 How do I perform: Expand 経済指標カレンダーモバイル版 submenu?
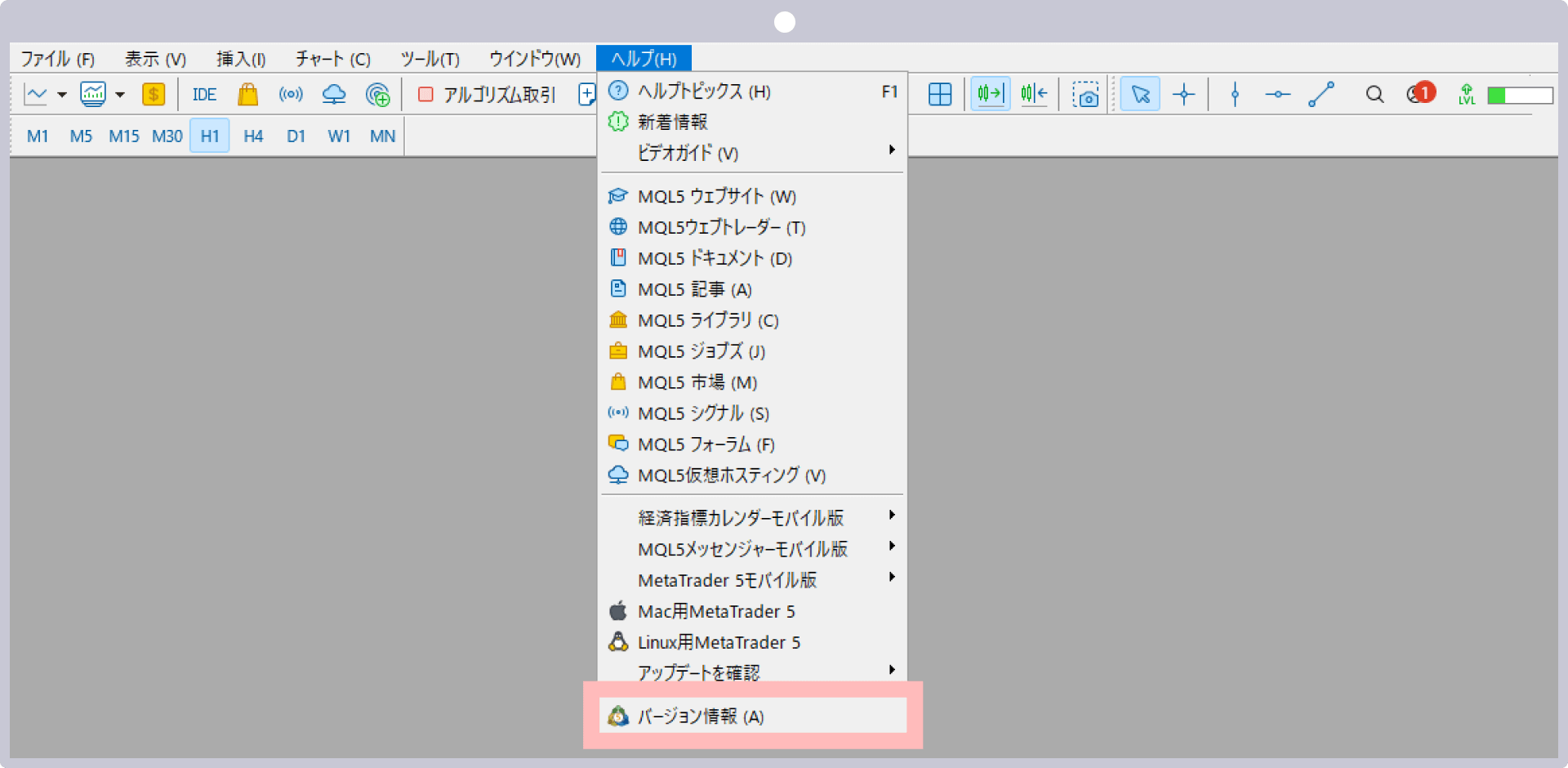(752, 518)
